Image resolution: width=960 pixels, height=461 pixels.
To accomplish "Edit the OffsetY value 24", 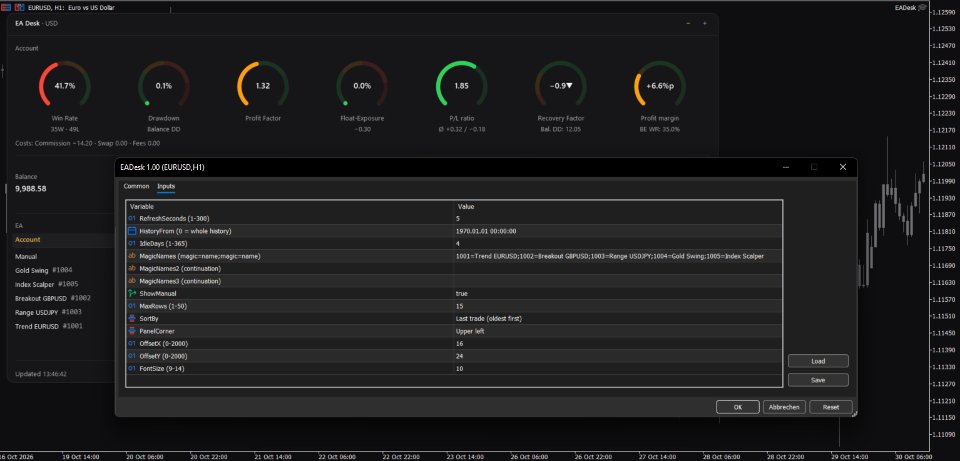I will click(617, 356).
